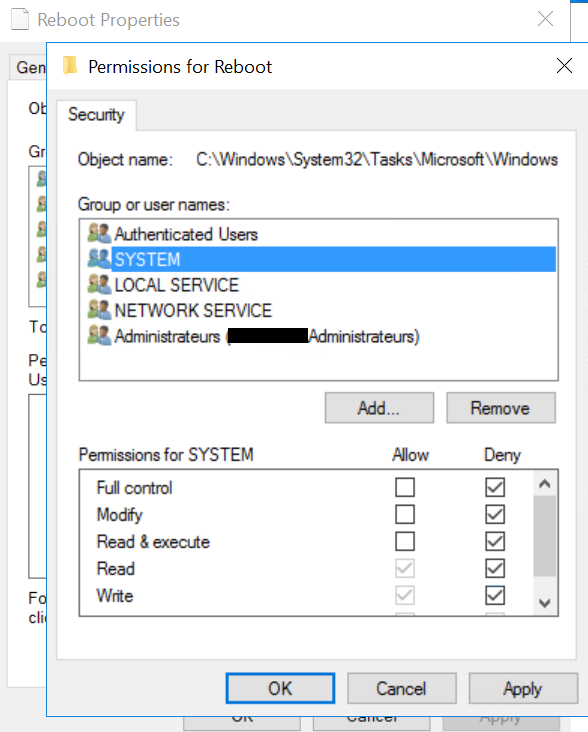Close the Permissions for Reboot dialog
Viewport: 588px width, 732px height.
[x=564, y=66]
